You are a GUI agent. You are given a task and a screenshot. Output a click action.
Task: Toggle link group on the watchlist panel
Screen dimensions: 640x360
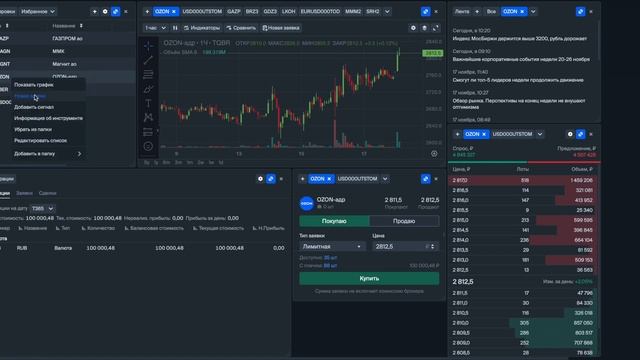(116, 11)
